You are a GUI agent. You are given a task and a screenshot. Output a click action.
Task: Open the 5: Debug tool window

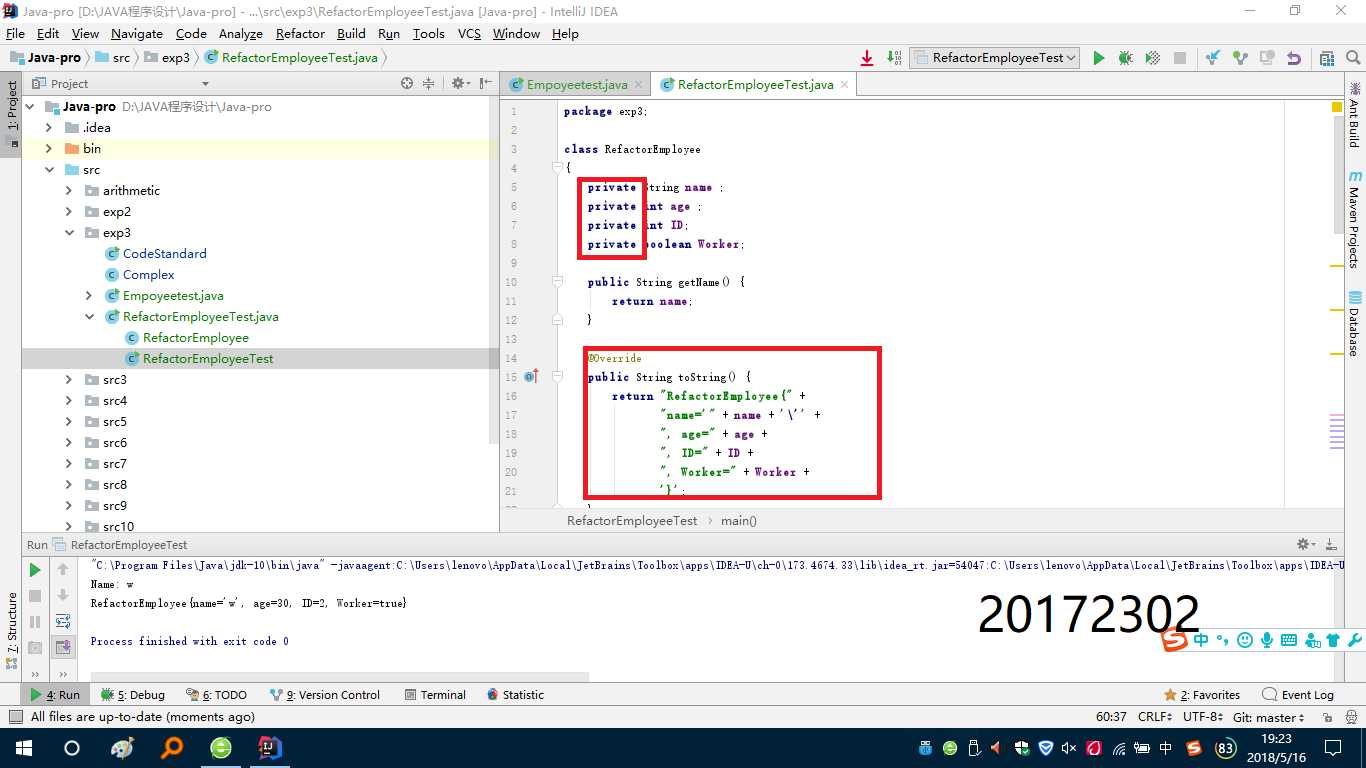[x=133, y=695]
